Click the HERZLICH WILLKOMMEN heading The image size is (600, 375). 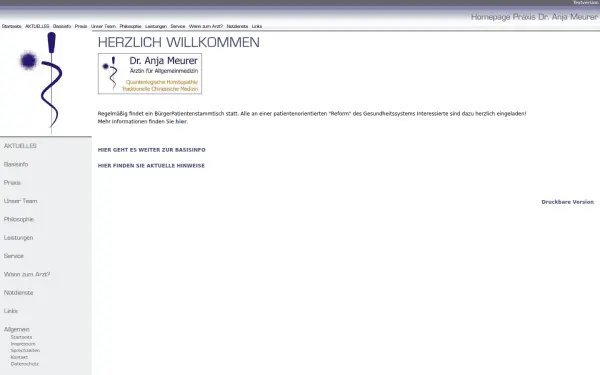click(179, 42)
